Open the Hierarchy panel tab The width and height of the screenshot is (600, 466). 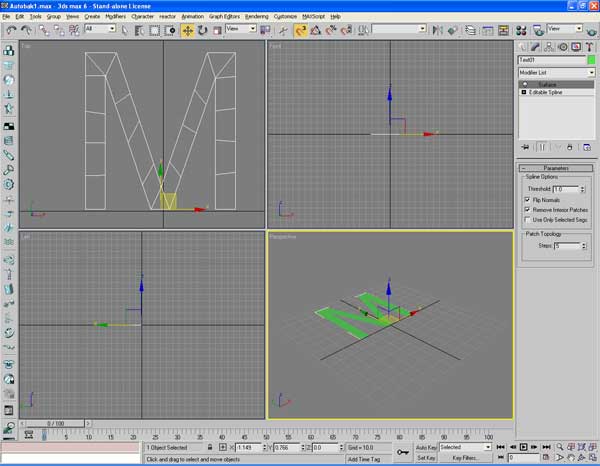[549, 47]
